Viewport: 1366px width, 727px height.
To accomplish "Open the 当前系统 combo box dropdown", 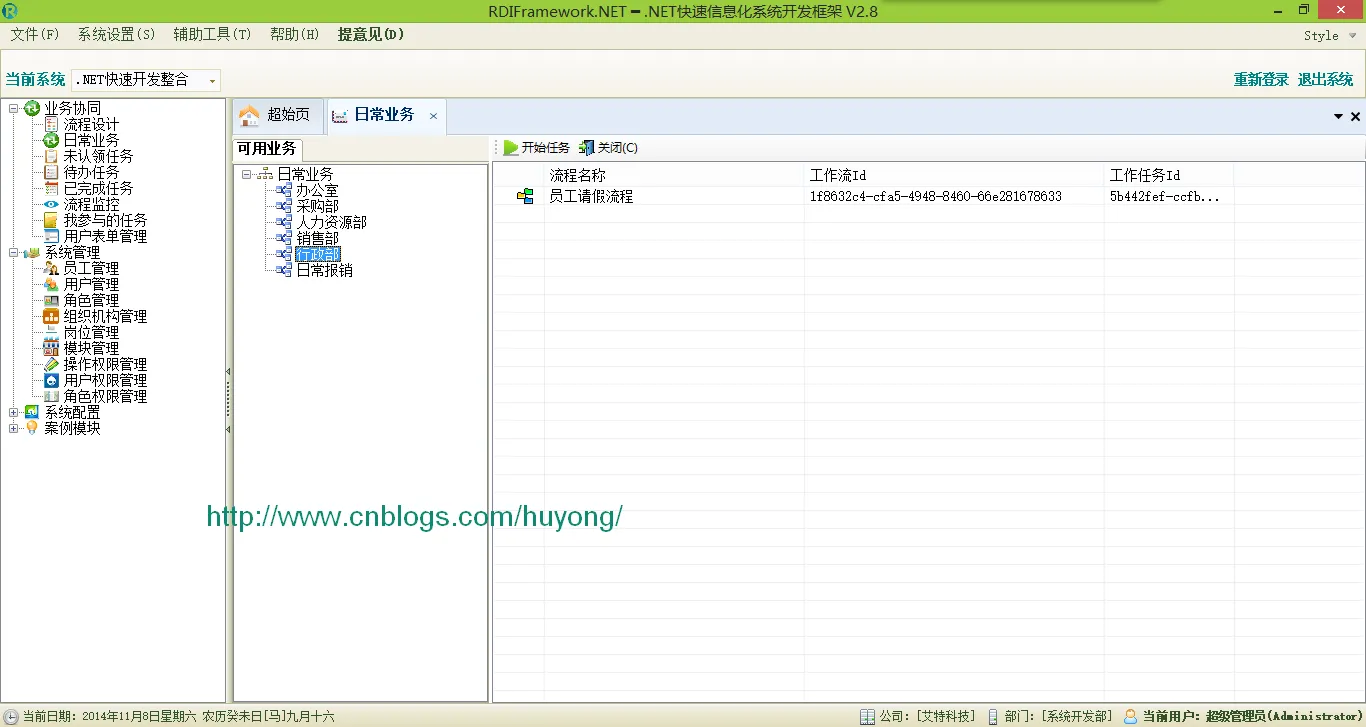I will pos(212,81).
